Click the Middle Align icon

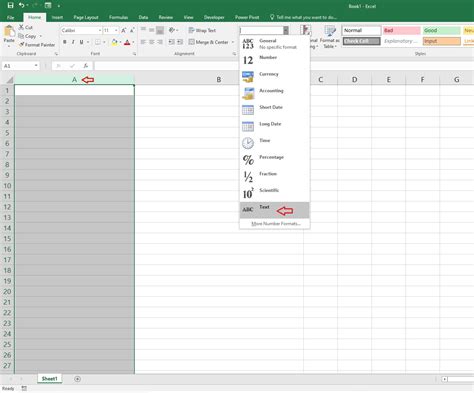pos(152,30)
